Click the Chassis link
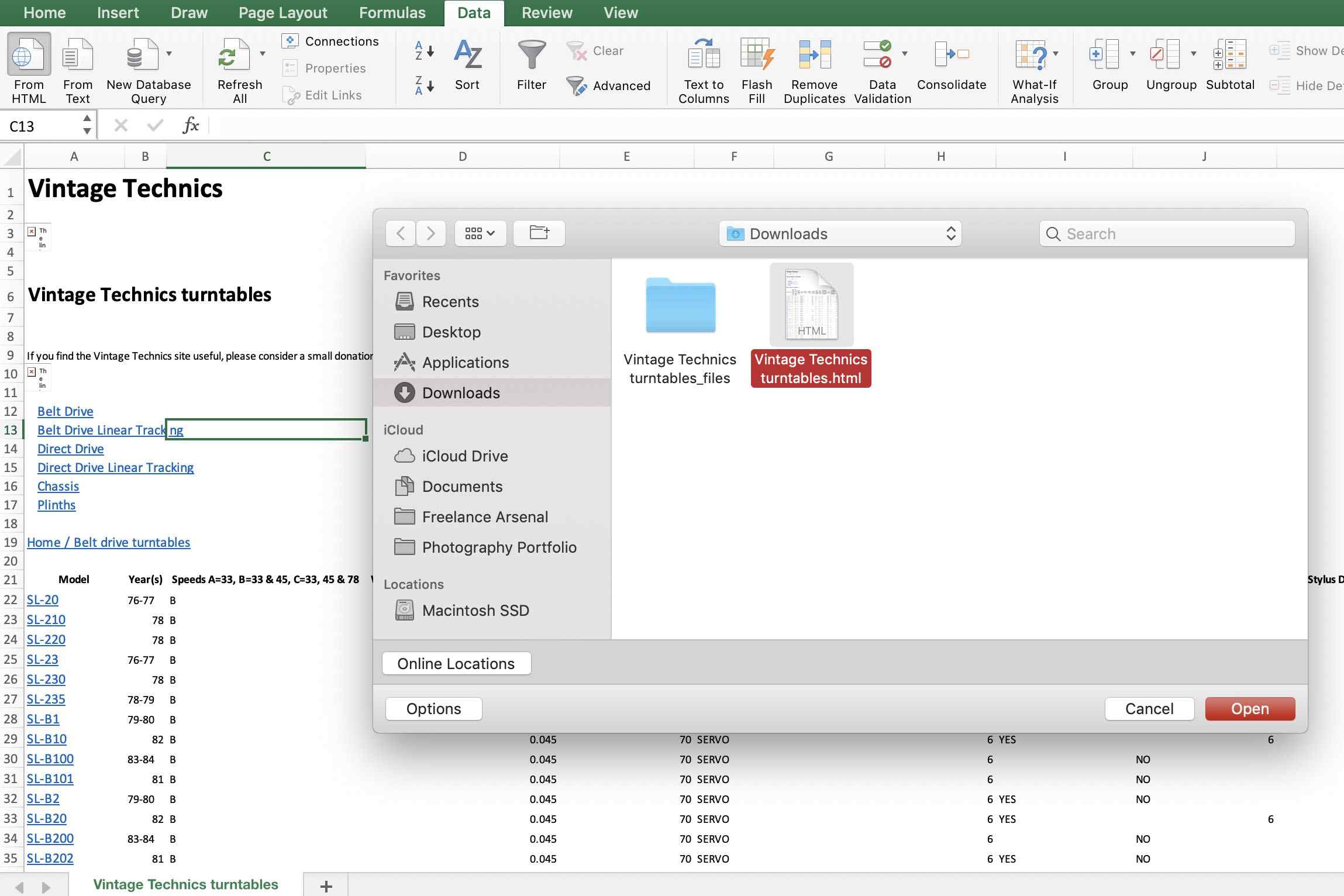This screenshot has height=896, width=1344. [58, 486]
